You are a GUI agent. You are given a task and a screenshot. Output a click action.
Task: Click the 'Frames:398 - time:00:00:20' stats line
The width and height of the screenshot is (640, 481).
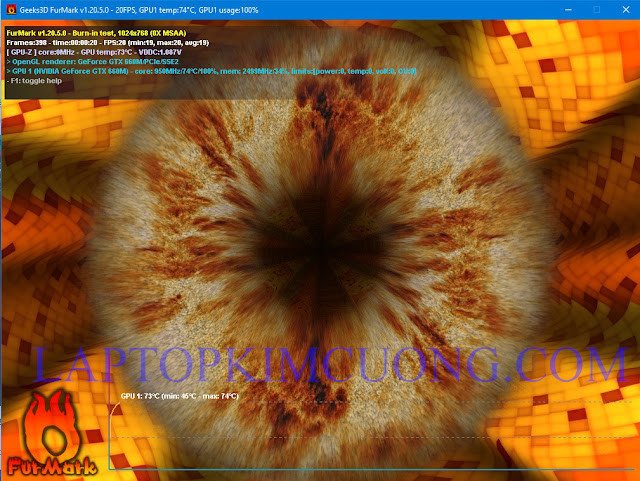pos(108,42)
